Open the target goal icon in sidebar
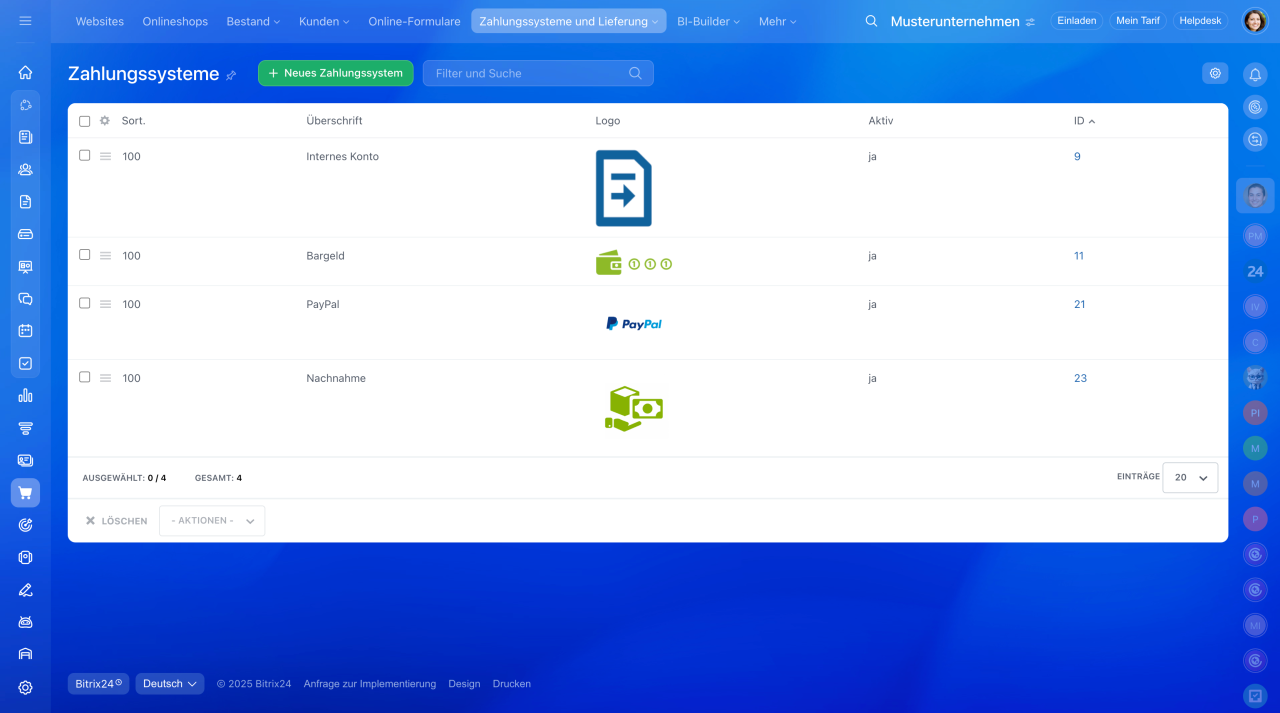This screenshot has width=1280, height=713. [x=25, y=525]
